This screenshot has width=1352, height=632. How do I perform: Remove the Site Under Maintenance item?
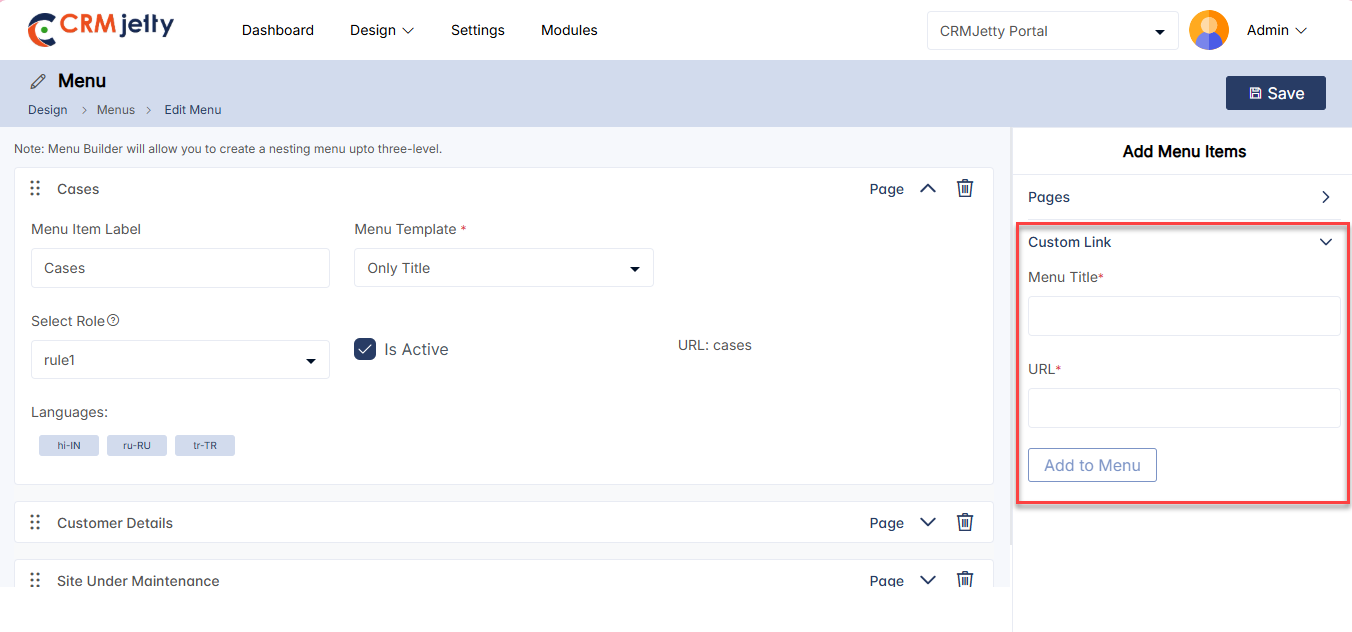[965, 579]
